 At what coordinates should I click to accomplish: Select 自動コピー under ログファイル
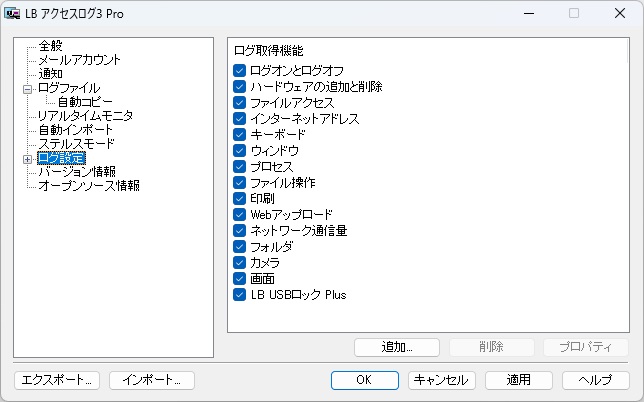(x=85, y=102)
